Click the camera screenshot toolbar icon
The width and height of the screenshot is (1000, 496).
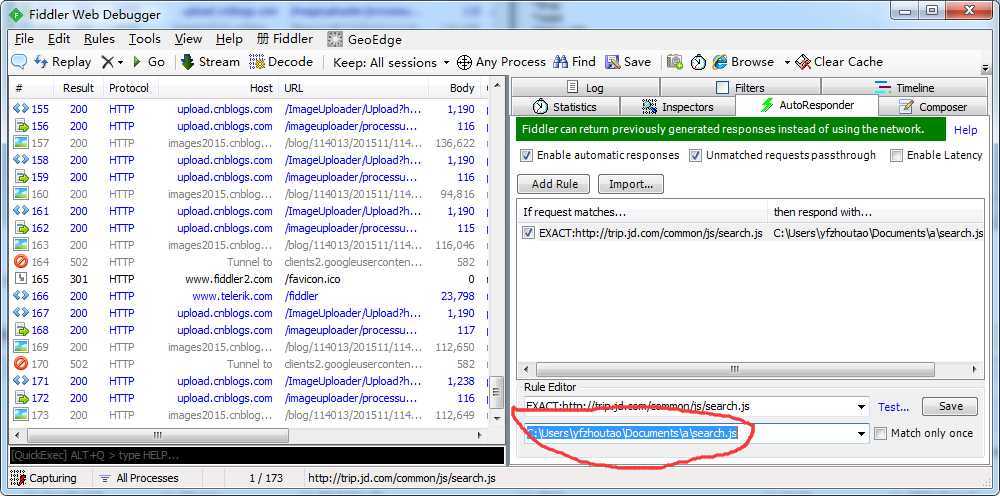pyautogui.click(x=675, y=62)
